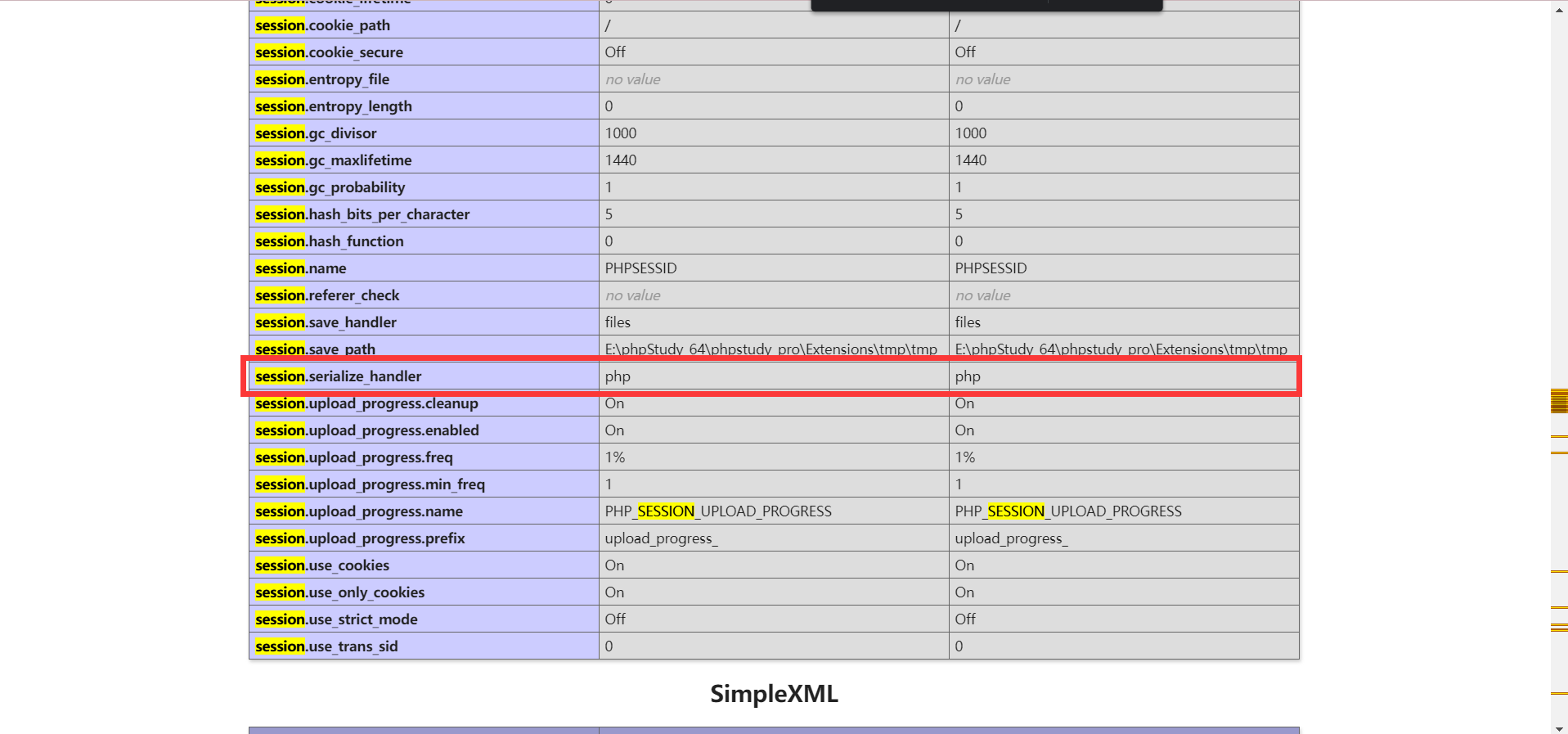The height and width of the screenshot is (734, 1568).
Task: Click the session.gc_maxlifetime directive
Action: coord(334,160)
